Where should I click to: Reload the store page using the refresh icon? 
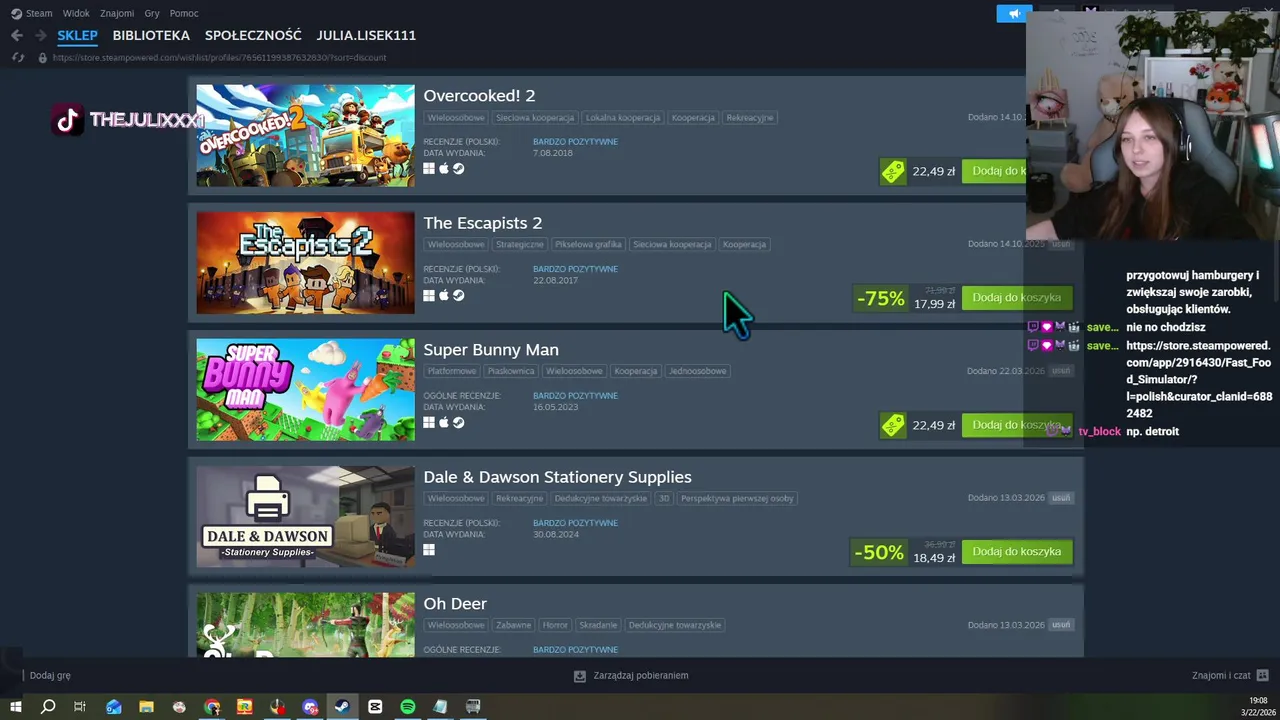18,57
